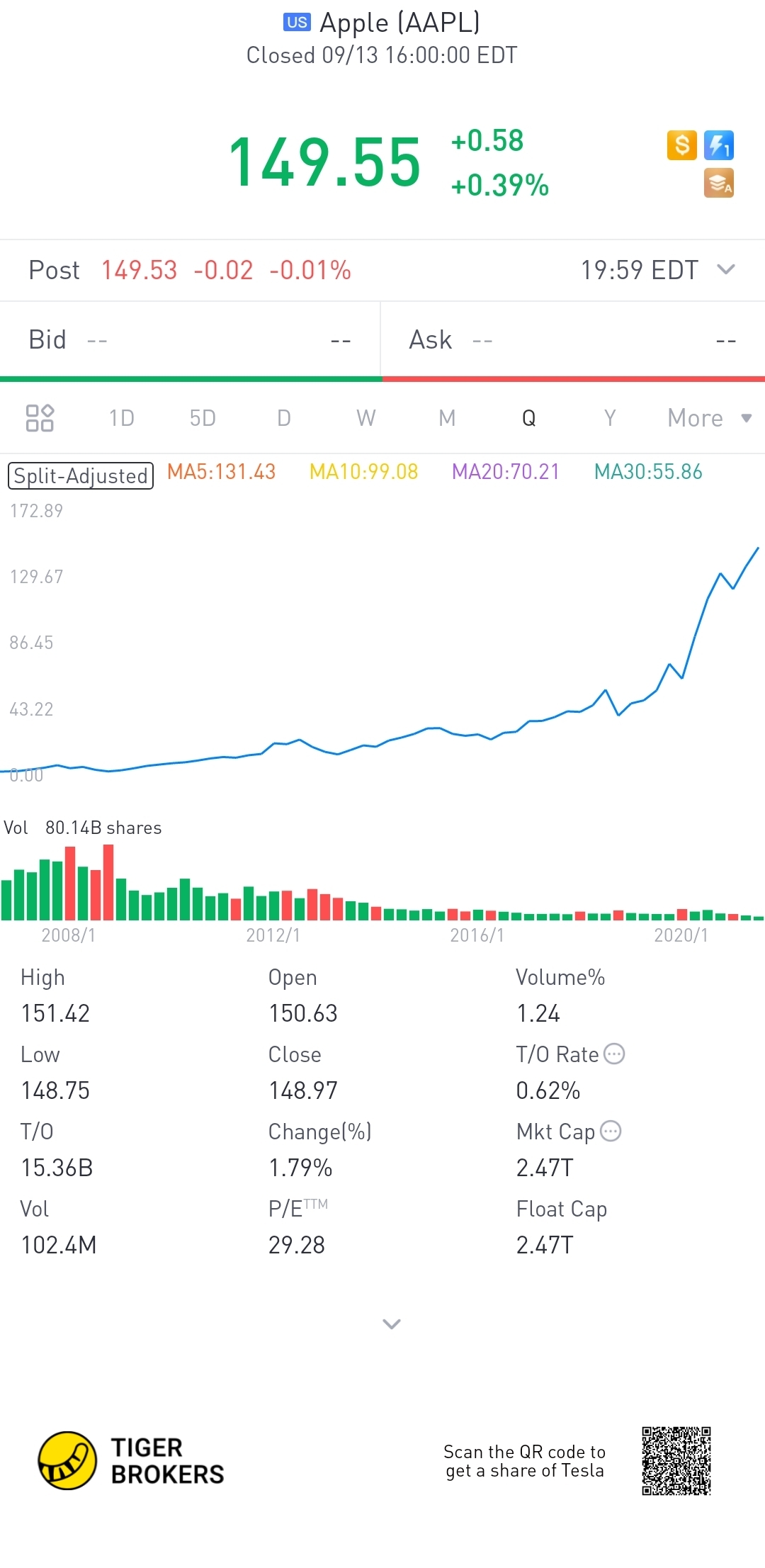Select the M monthly chart tab

(447, 418)
